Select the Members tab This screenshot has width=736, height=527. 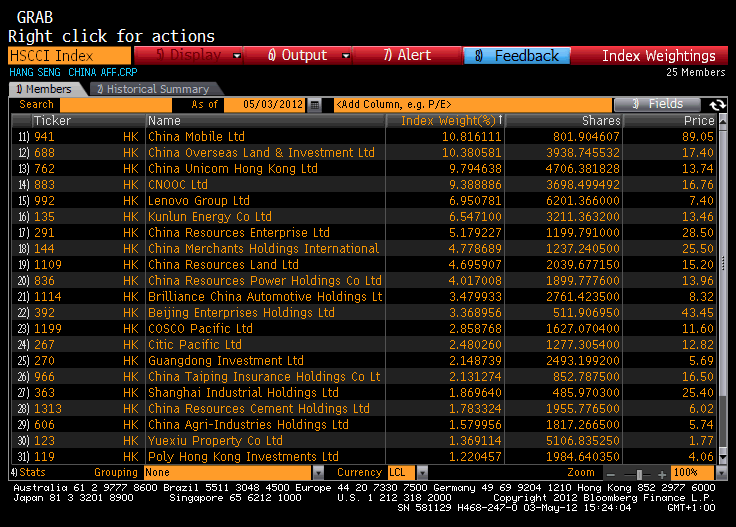42,89
